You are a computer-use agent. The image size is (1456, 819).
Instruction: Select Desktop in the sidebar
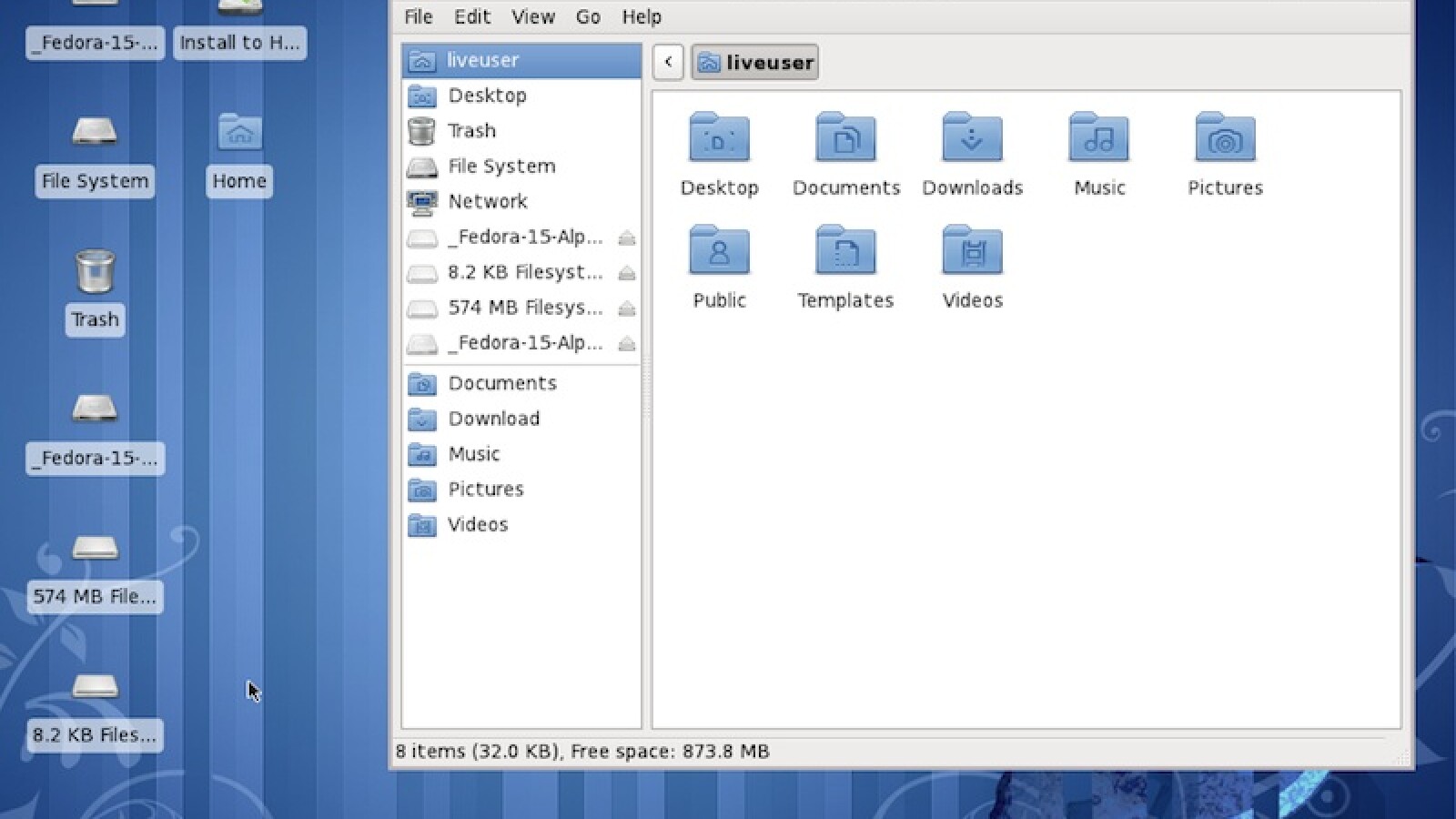487,96
